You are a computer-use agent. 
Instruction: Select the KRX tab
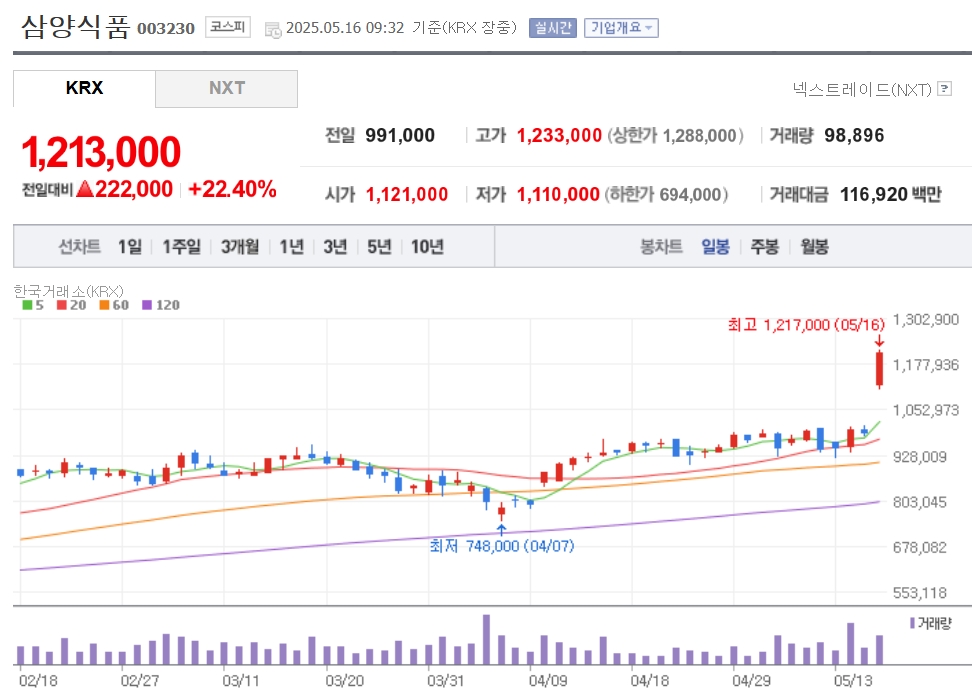point(84,88)
